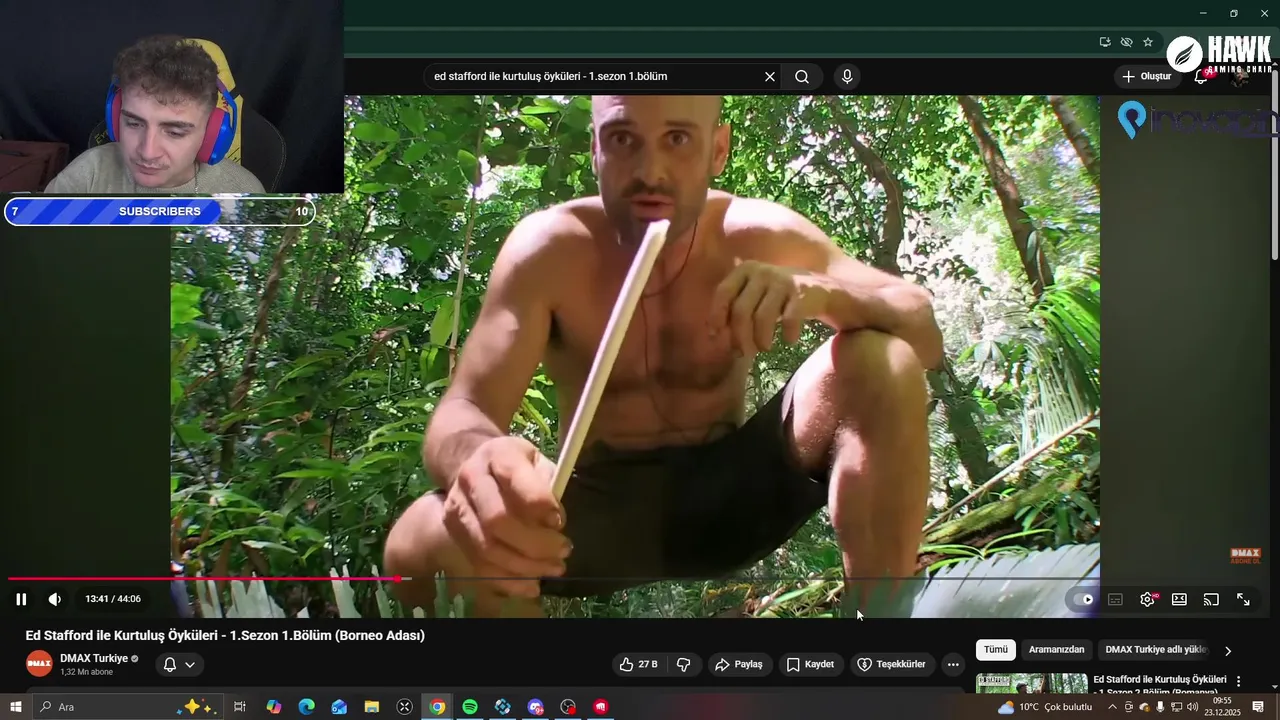Open options for recommended Romanya video
Image resolution: width=1280 pixels, height=720 pixels.
point(1239,681)
